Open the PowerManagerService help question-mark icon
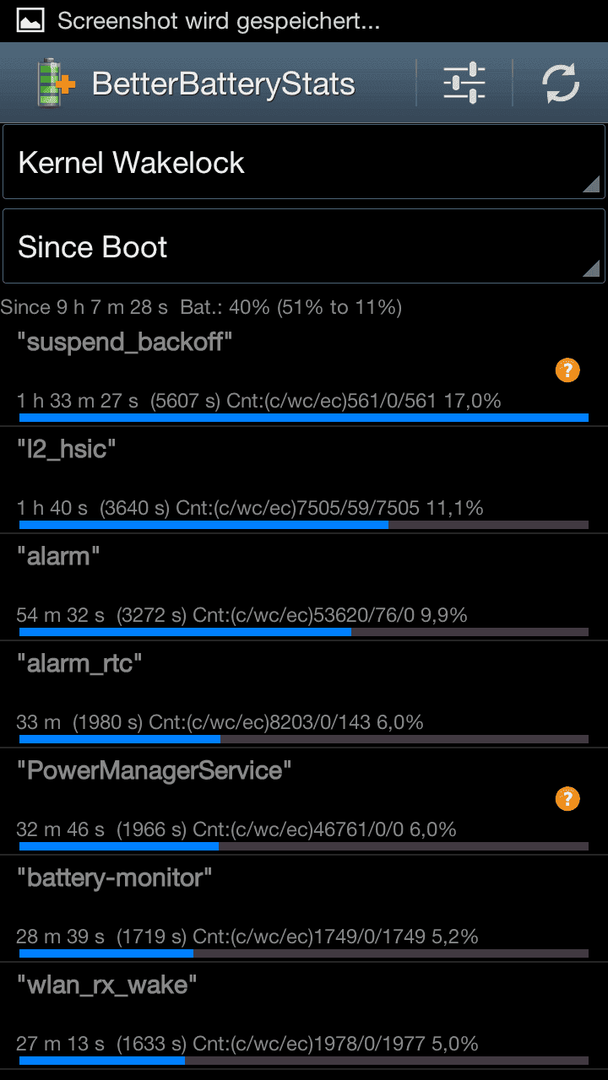Screen dimensions: 608x1080 click(x=567, y=799)
